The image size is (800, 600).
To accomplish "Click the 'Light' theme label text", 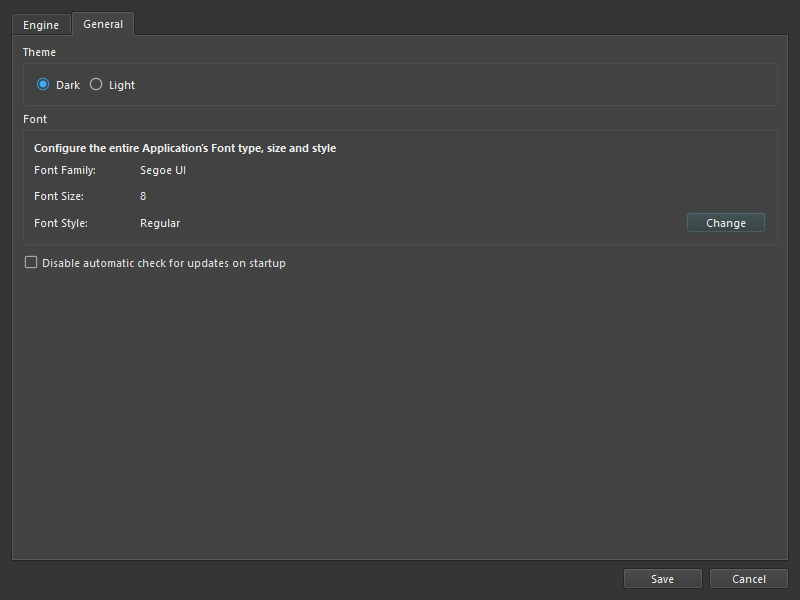I will (122, 85).
